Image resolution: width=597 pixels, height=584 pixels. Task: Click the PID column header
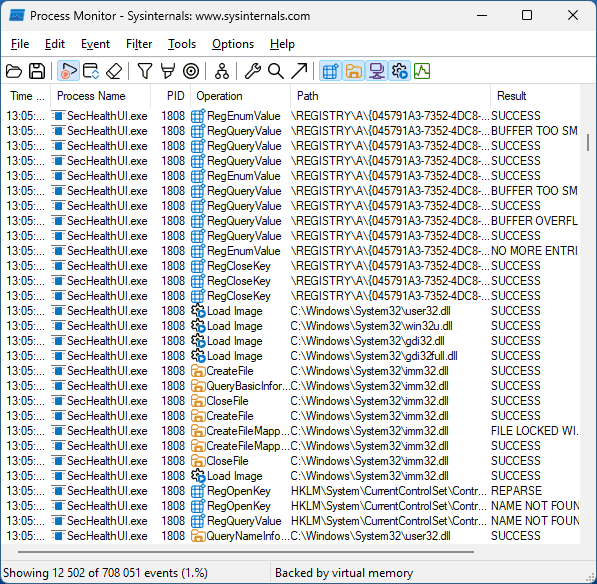click(171, 96)
